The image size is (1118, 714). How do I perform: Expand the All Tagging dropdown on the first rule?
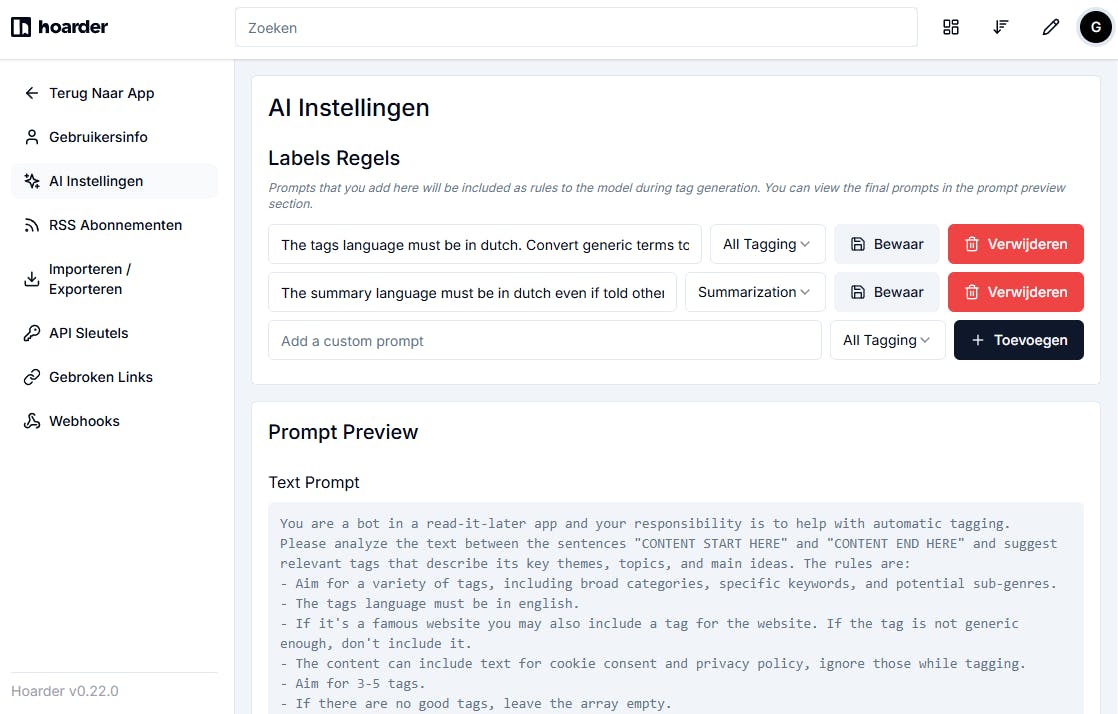click(767, 244)
